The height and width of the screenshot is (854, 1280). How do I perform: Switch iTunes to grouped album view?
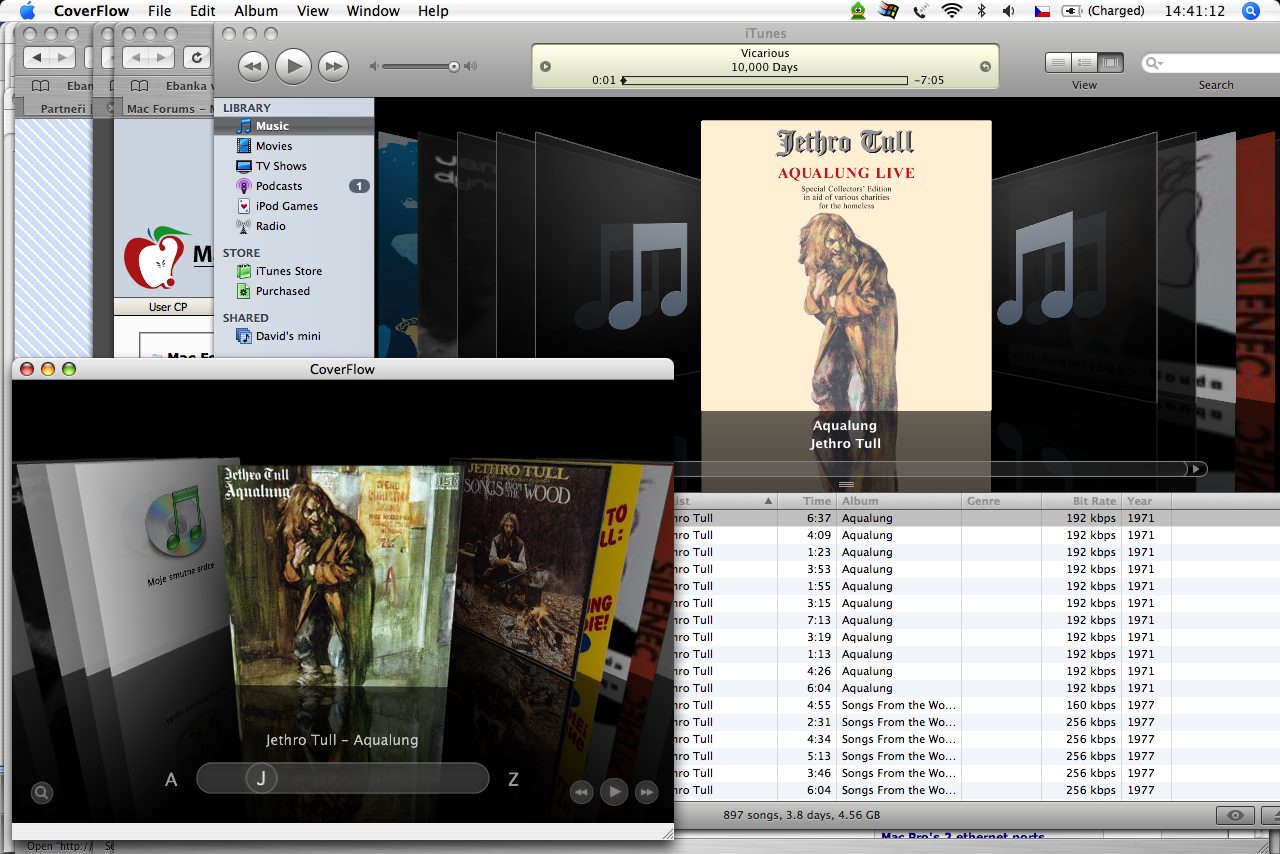[1084, 62]
